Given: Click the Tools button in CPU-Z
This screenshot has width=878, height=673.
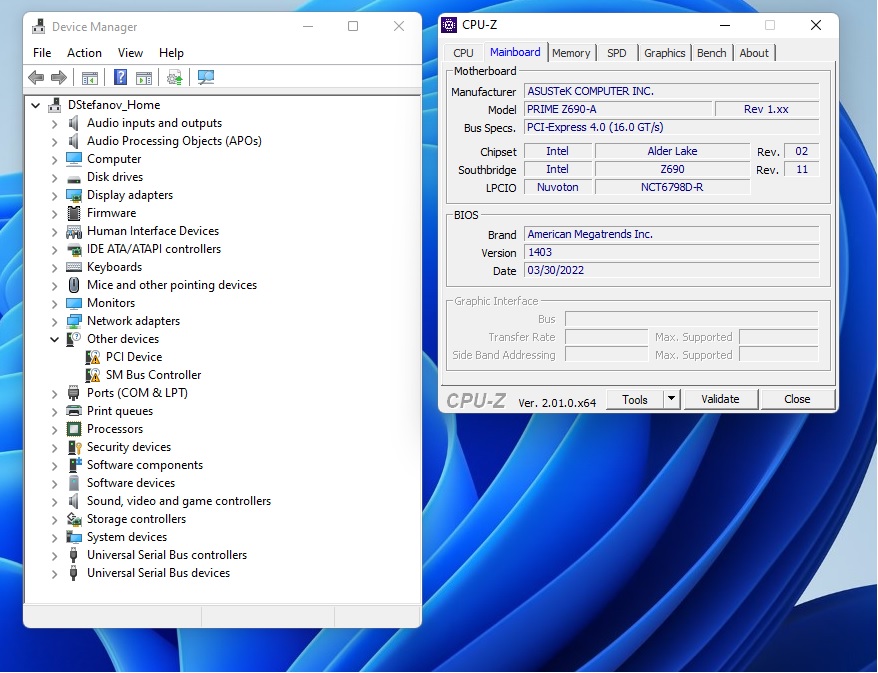Looking at the screenshot, I should pos(635,399).
